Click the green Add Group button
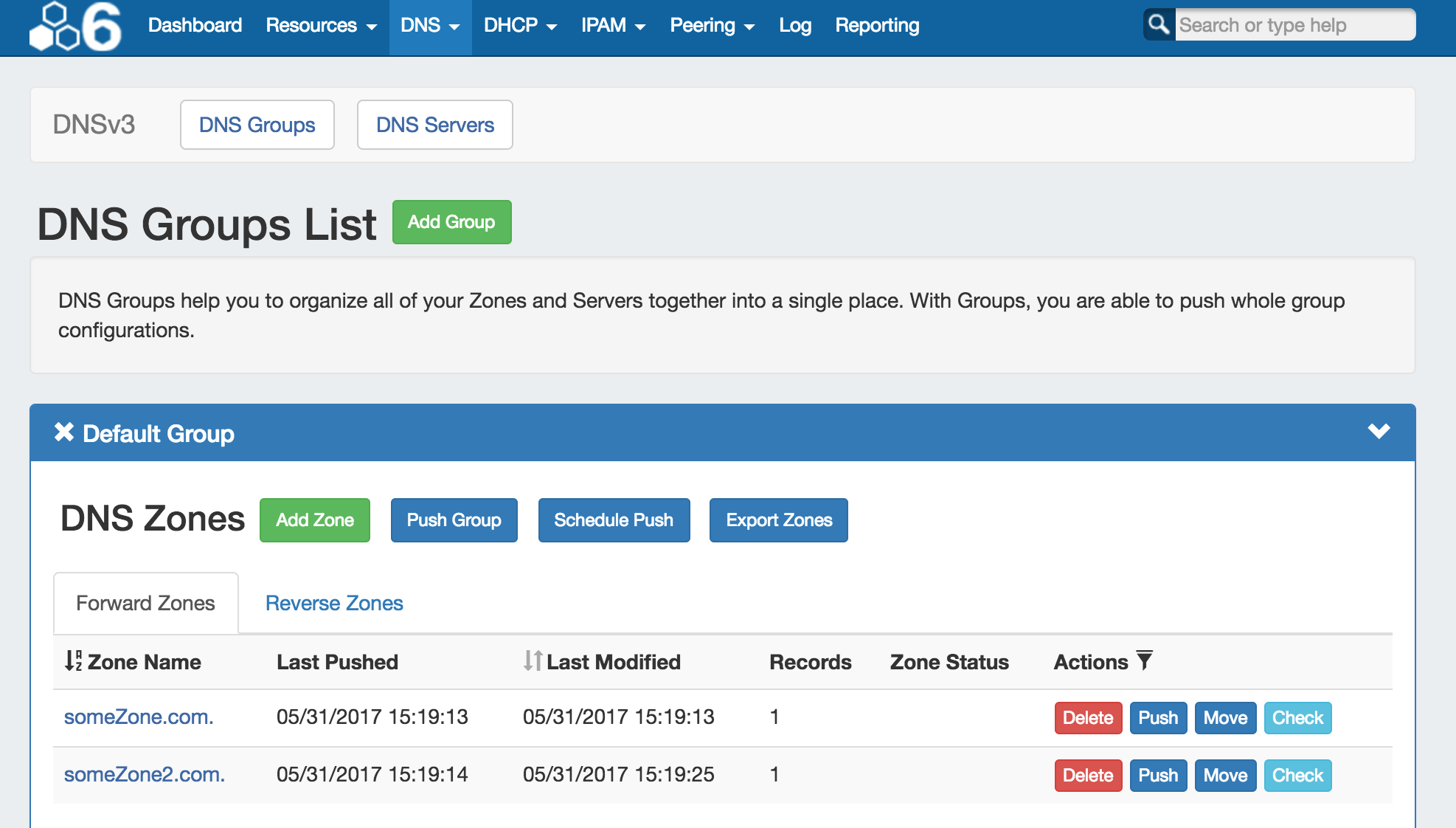The height and width of the screenshot is (828, 1456). pos(451,222)
